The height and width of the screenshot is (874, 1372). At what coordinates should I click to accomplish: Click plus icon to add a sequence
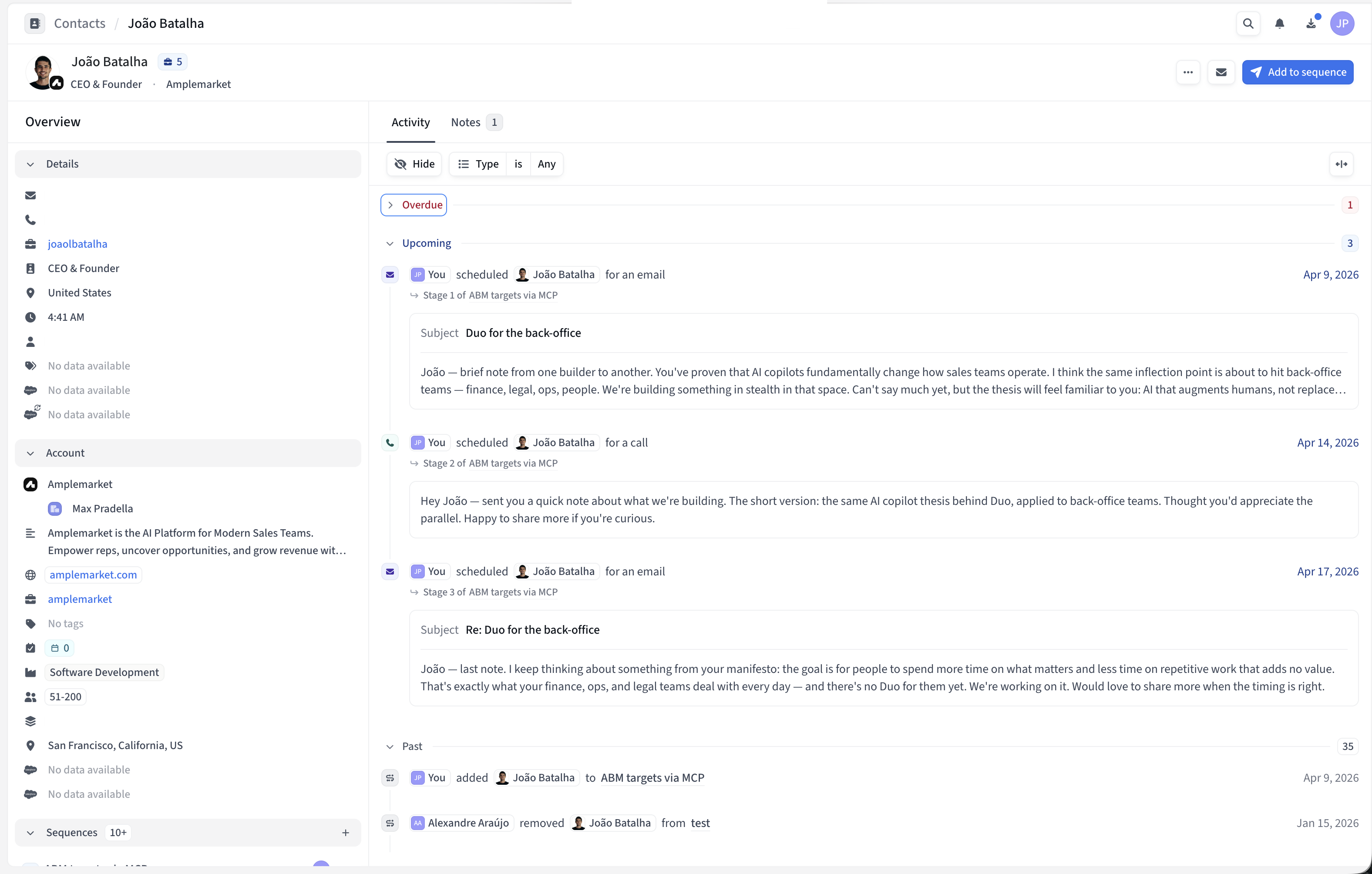click(x=345, y=832)
